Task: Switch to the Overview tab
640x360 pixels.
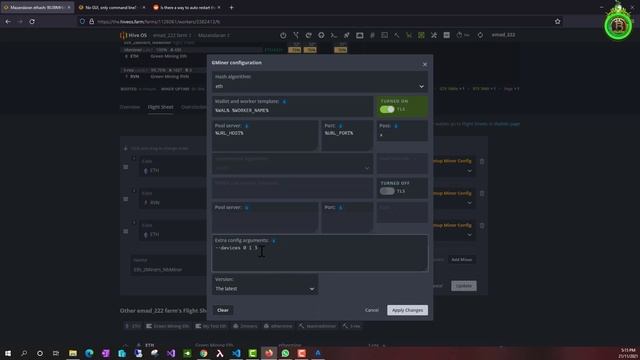Action: click(x=130, y=107)
